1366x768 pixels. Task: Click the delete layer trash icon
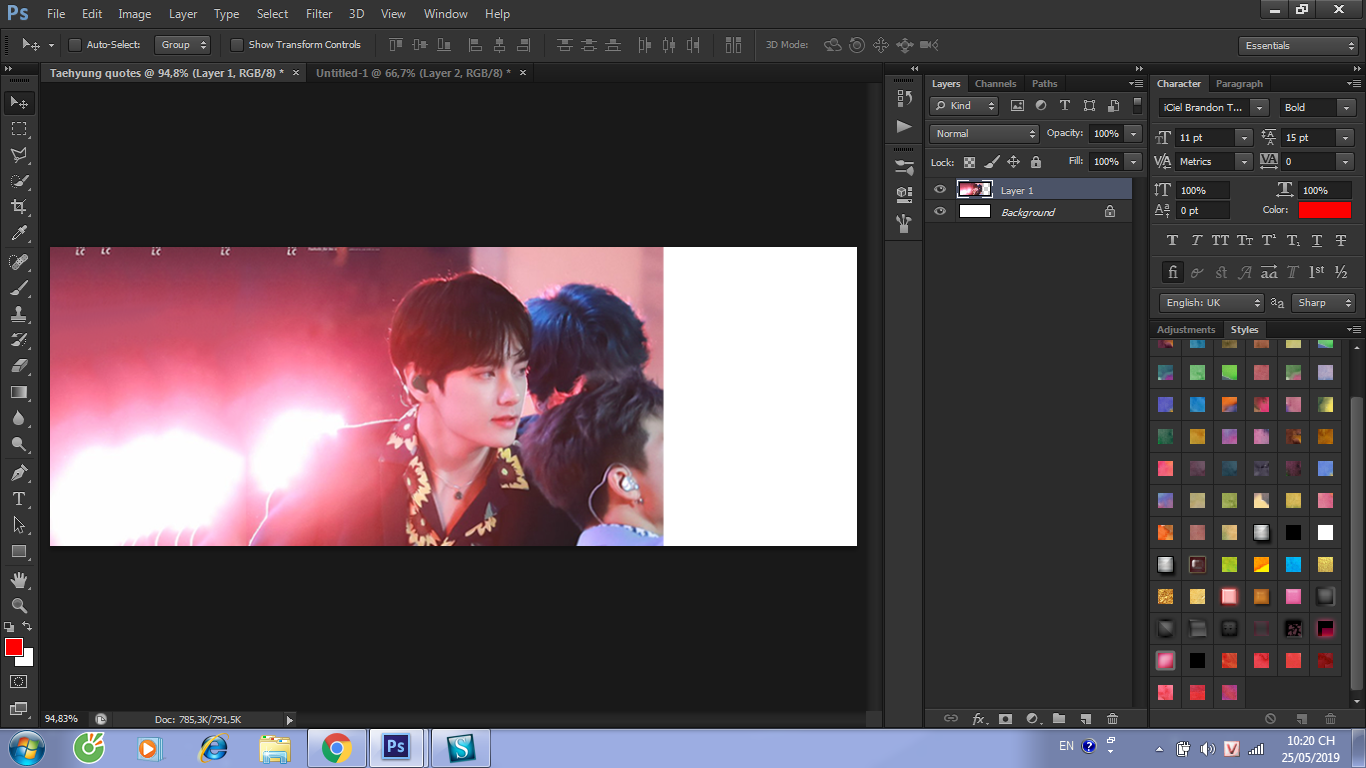pos(1112,718)
